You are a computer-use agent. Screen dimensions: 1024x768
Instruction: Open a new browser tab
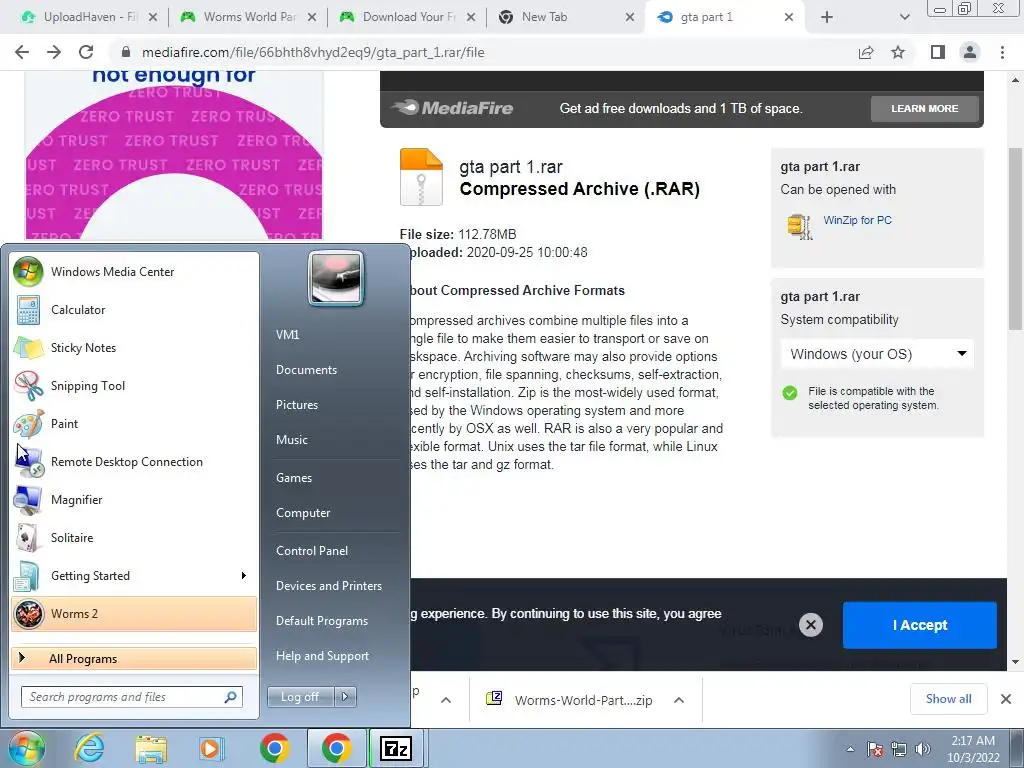[827, 17]
